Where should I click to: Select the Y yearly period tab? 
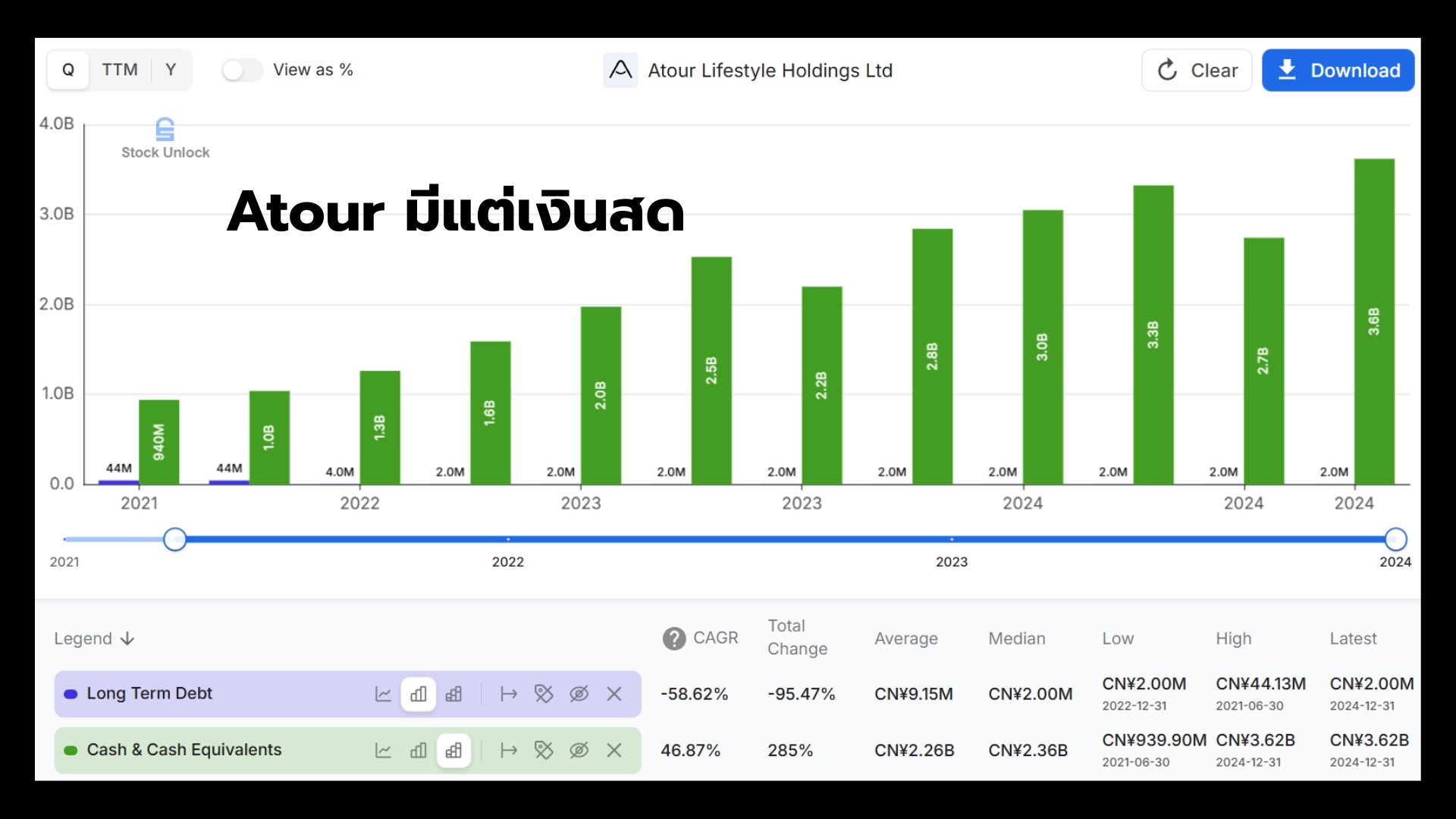point(171,70)
